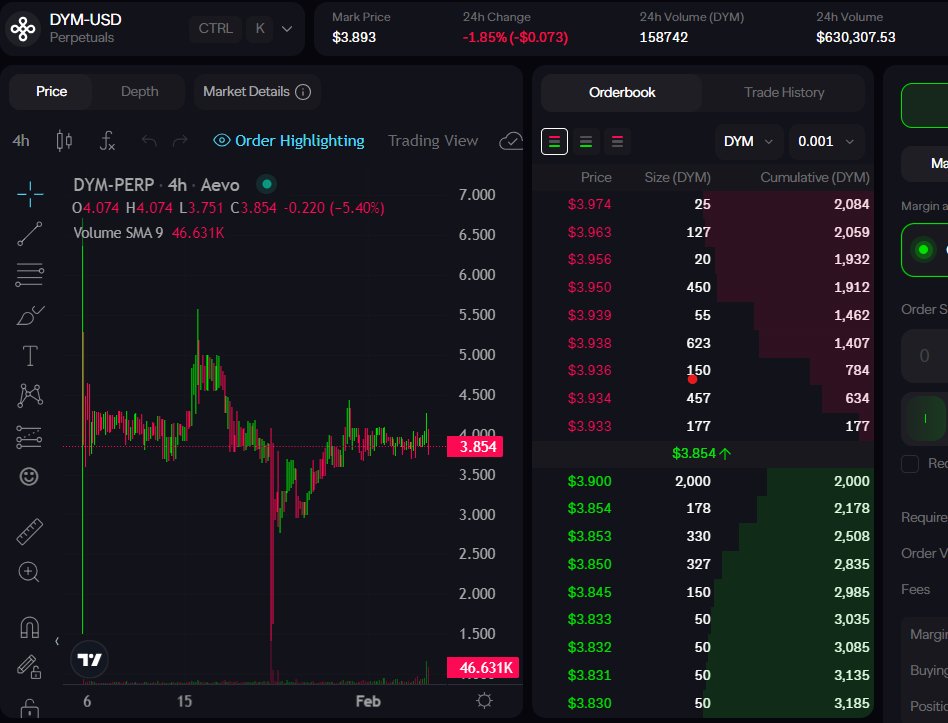This screenshot has height=723, width=948.
Task: Open the 0.001 price grouping dropdown
Action: pos(826,141)
